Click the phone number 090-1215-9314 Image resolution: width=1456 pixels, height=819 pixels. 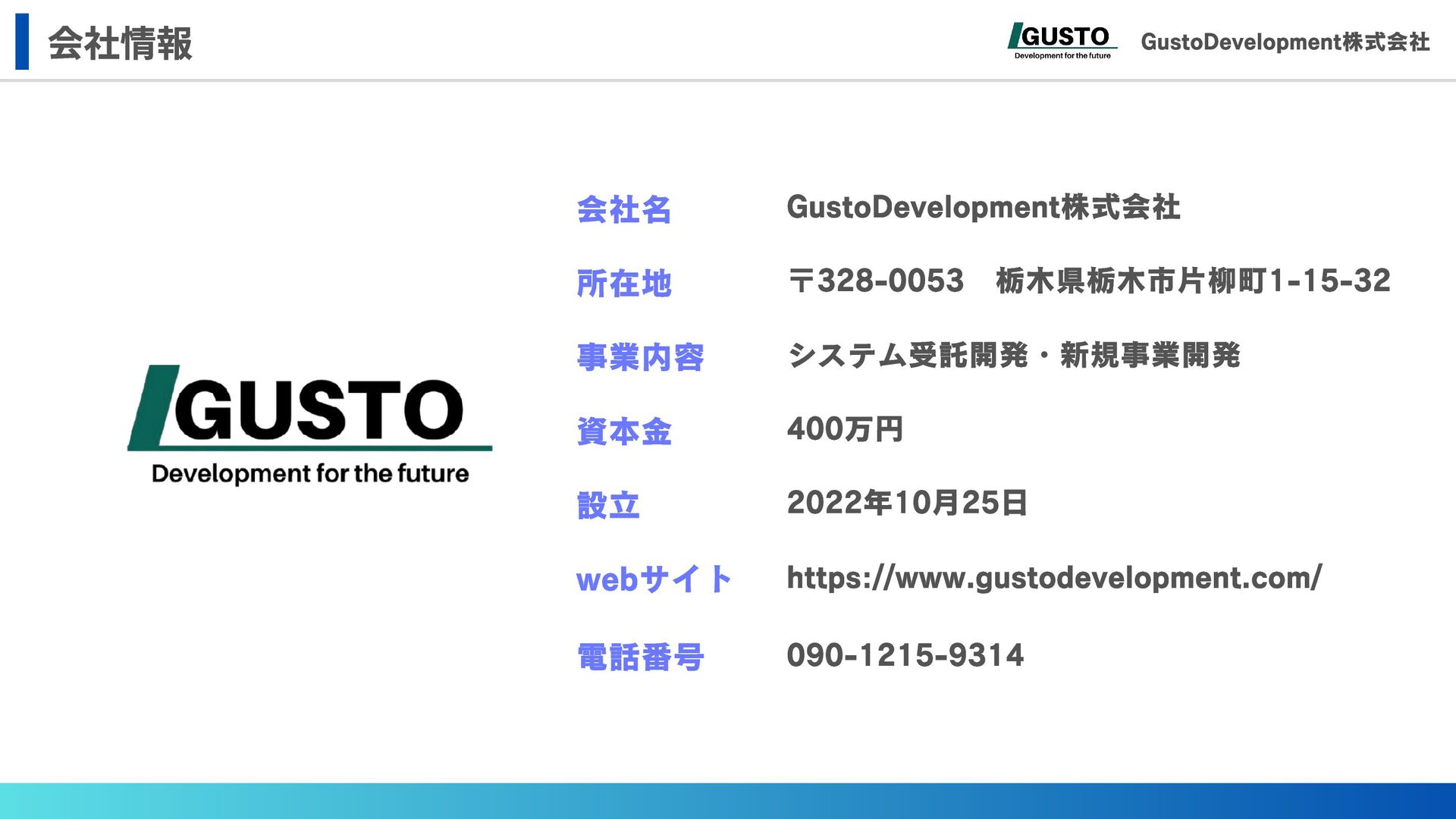[905, 655]
